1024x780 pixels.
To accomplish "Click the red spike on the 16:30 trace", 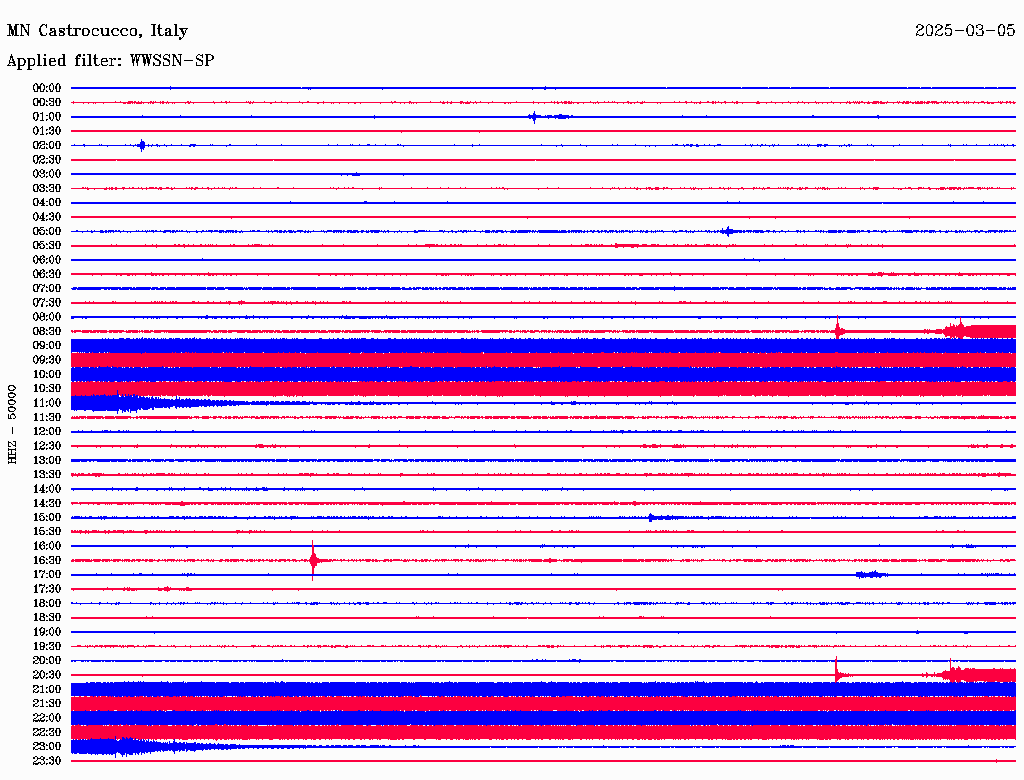I will click(x=313, y=561).
